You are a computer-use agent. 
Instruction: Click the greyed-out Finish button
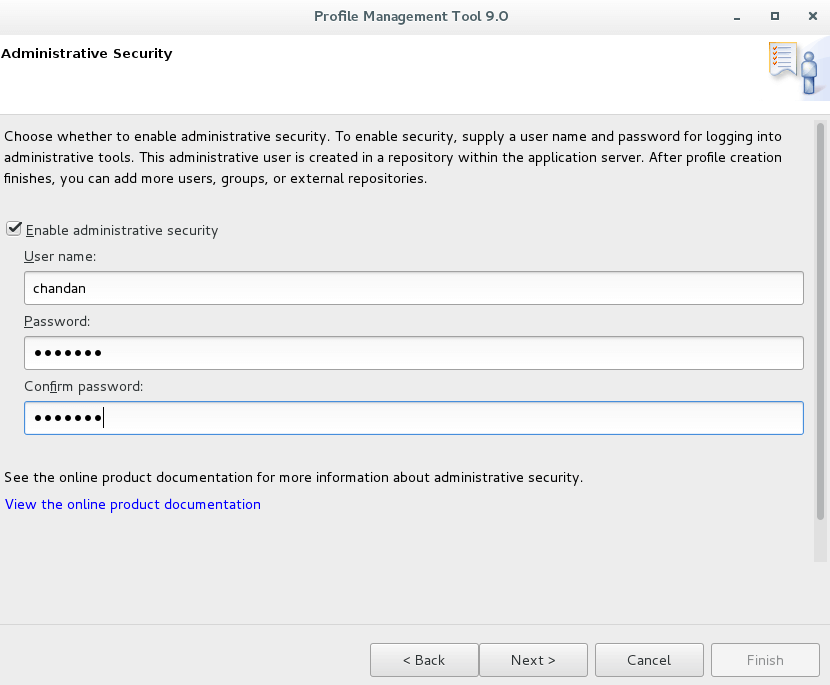pos(765,660)
